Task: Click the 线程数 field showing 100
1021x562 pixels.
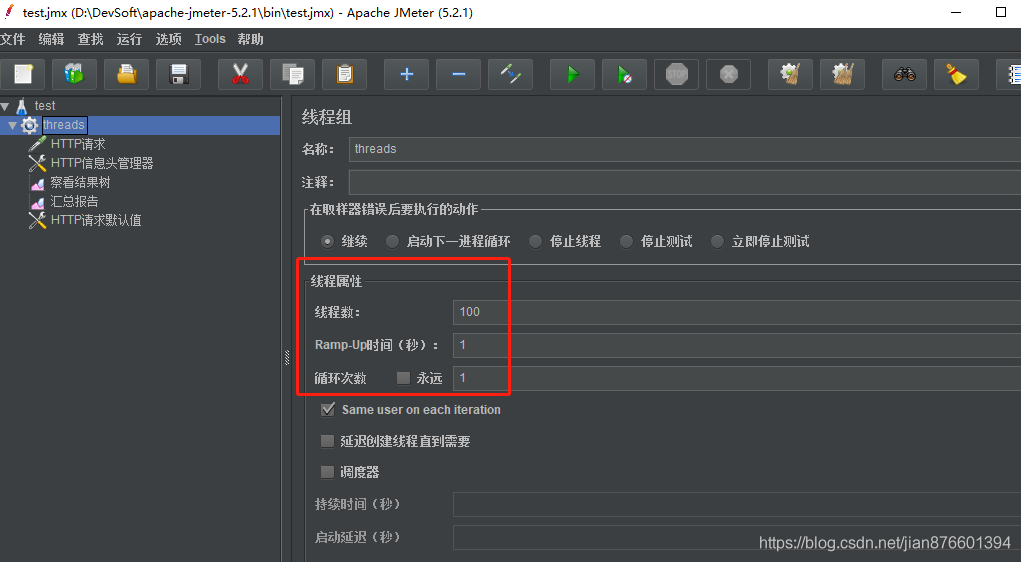Action: tap(737, 312)
